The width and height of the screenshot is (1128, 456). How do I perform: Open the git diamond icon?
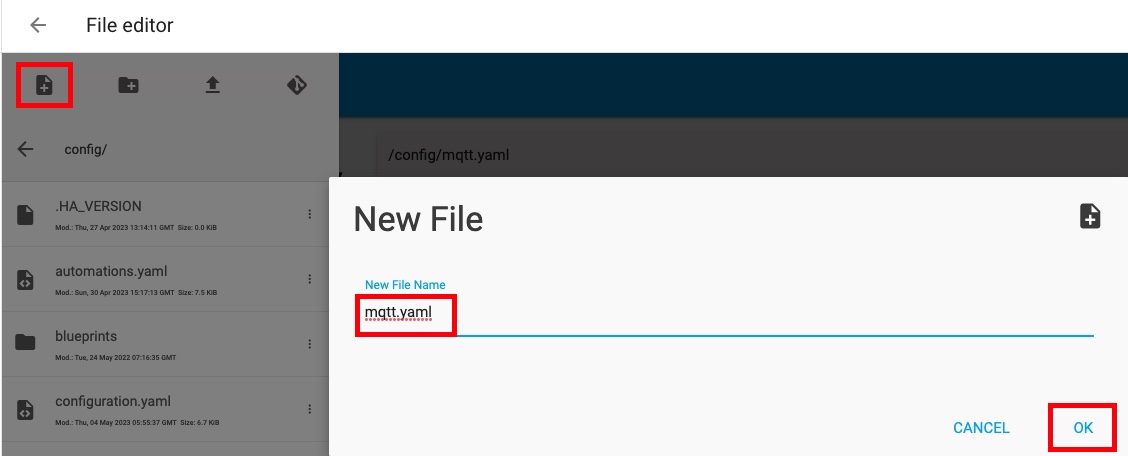297,86
